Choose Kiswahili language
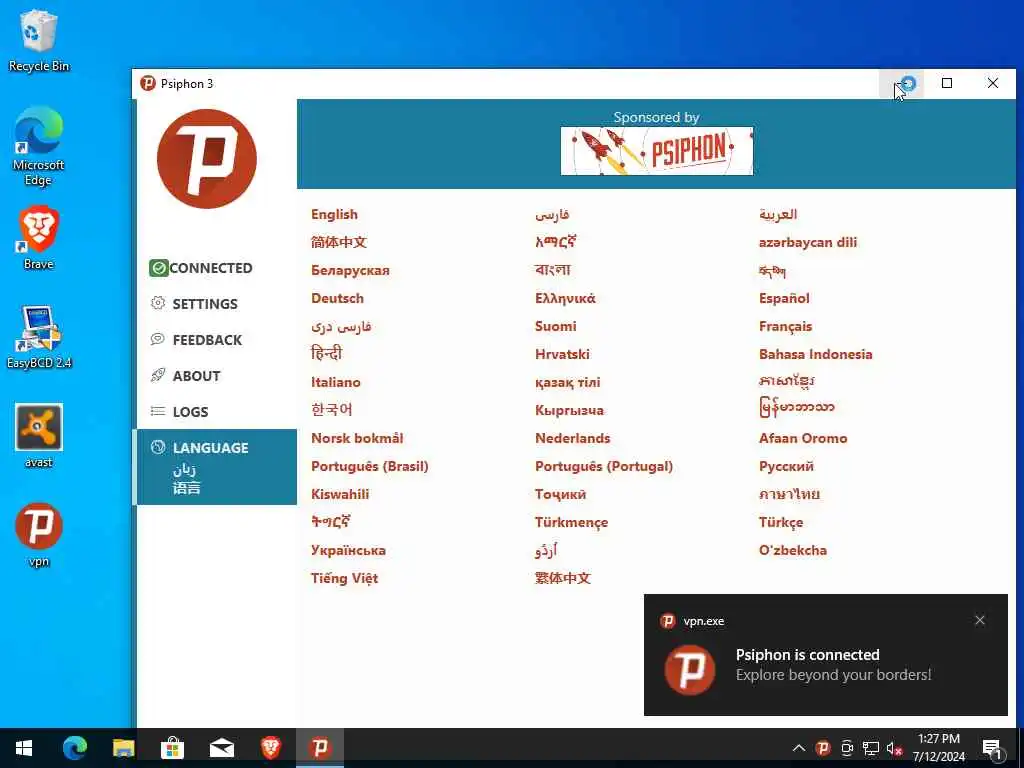This screenshot has width=1024, height=768. click(x=340, y=494)
